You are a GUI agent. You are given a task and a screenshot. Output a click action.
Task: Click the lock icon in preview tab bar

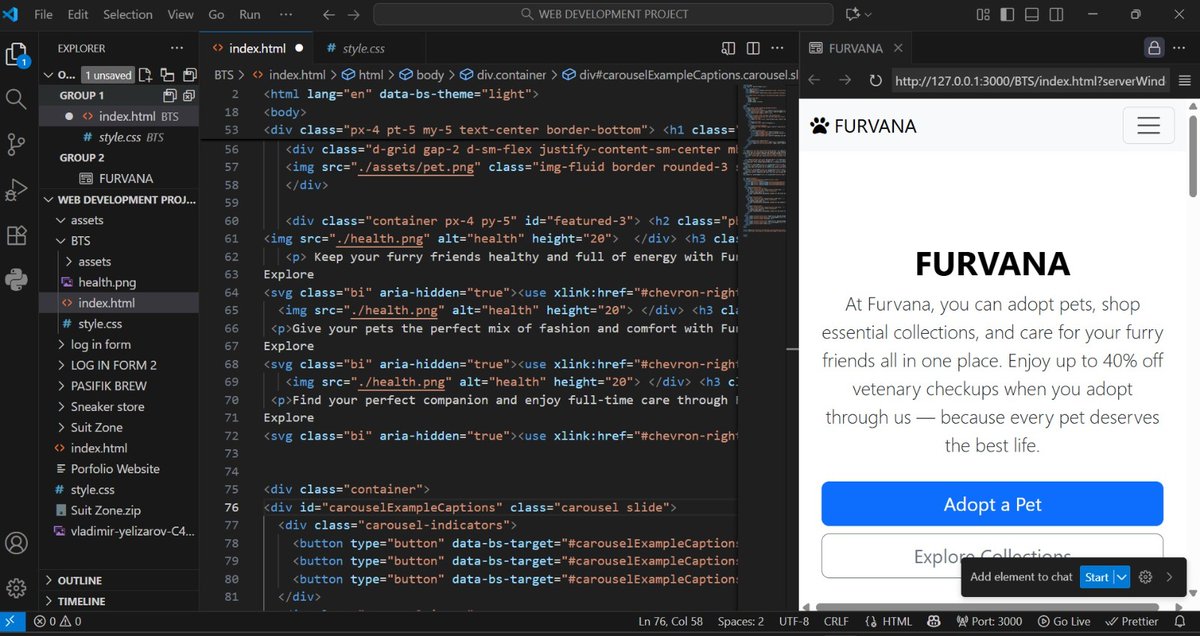coord(1154,48)
